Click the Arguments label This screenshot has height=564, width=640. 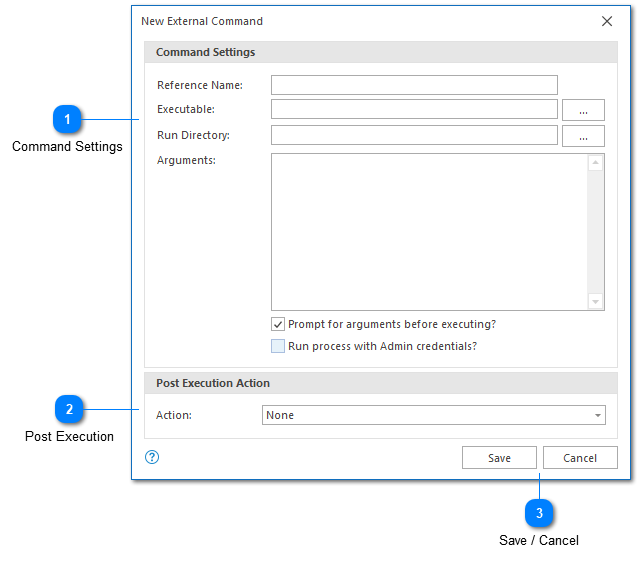coord(186,160)
